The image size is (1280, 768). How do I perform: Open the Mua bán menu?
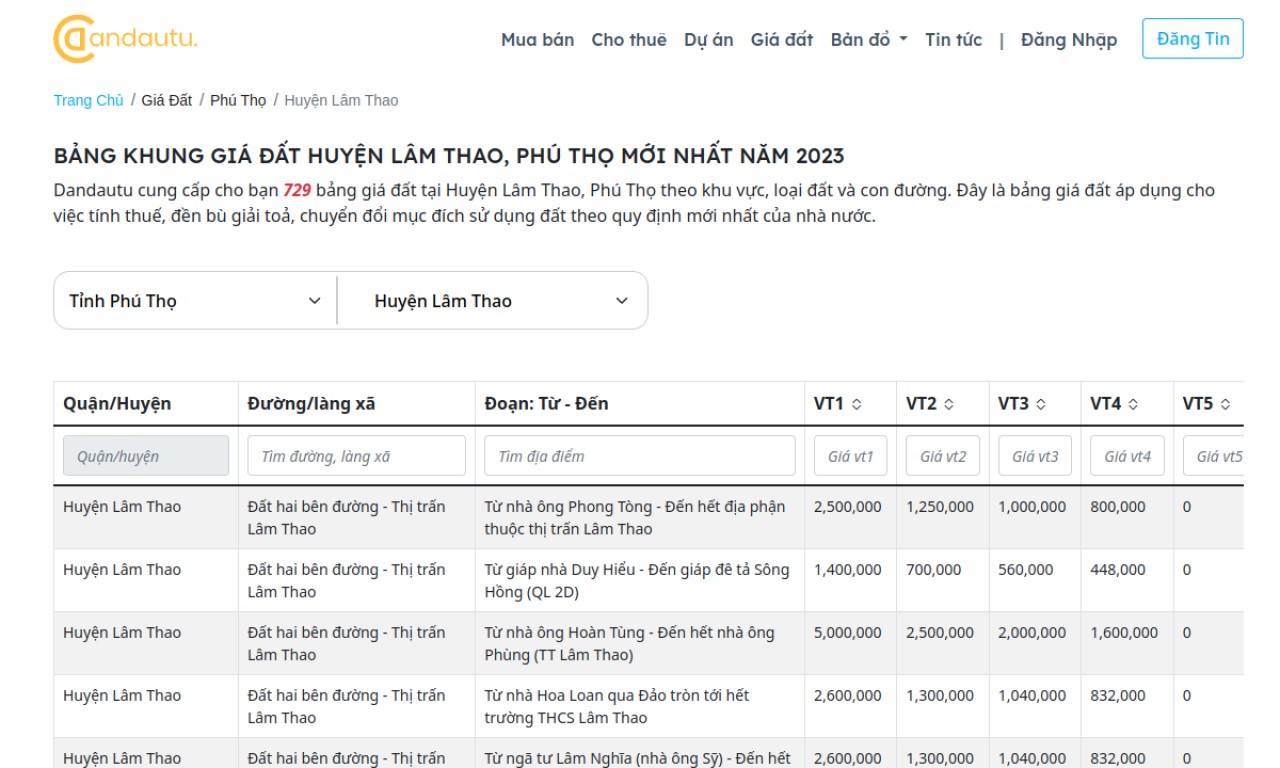tap(537, 40)
